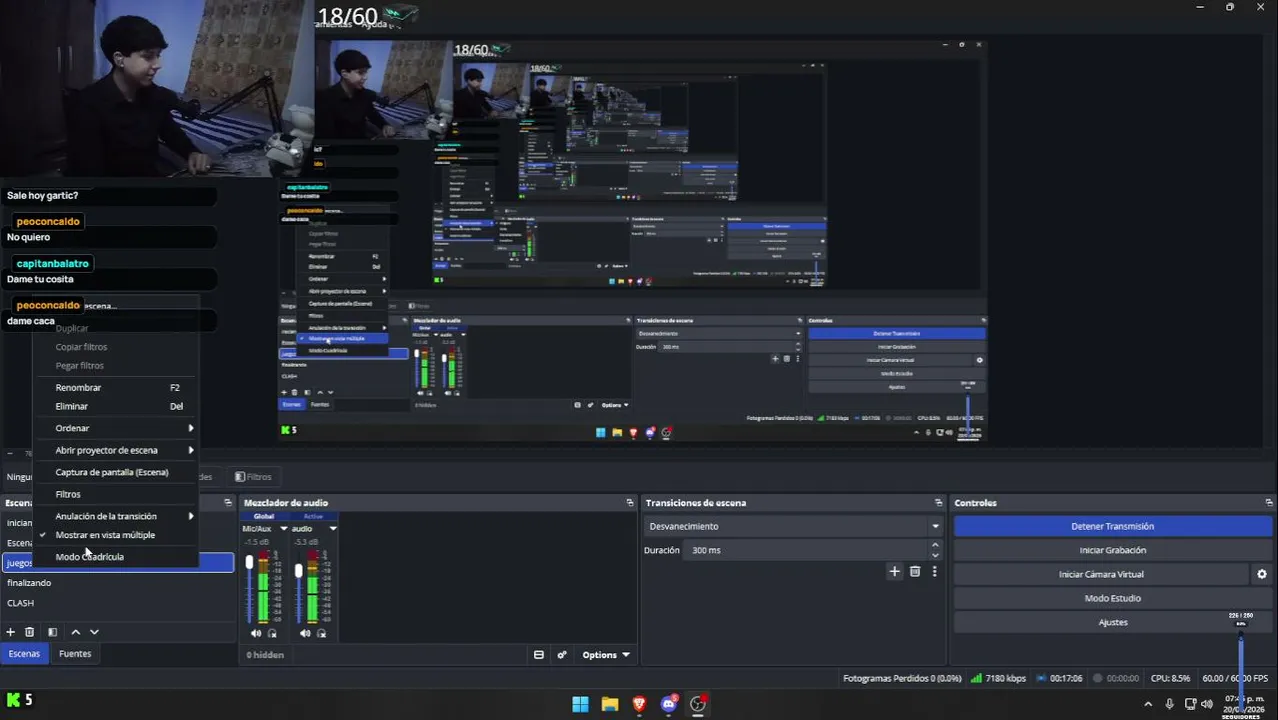The image size is (1278, 720).
Task: Open transition properties three-dot menu
Action: (934, 572)
